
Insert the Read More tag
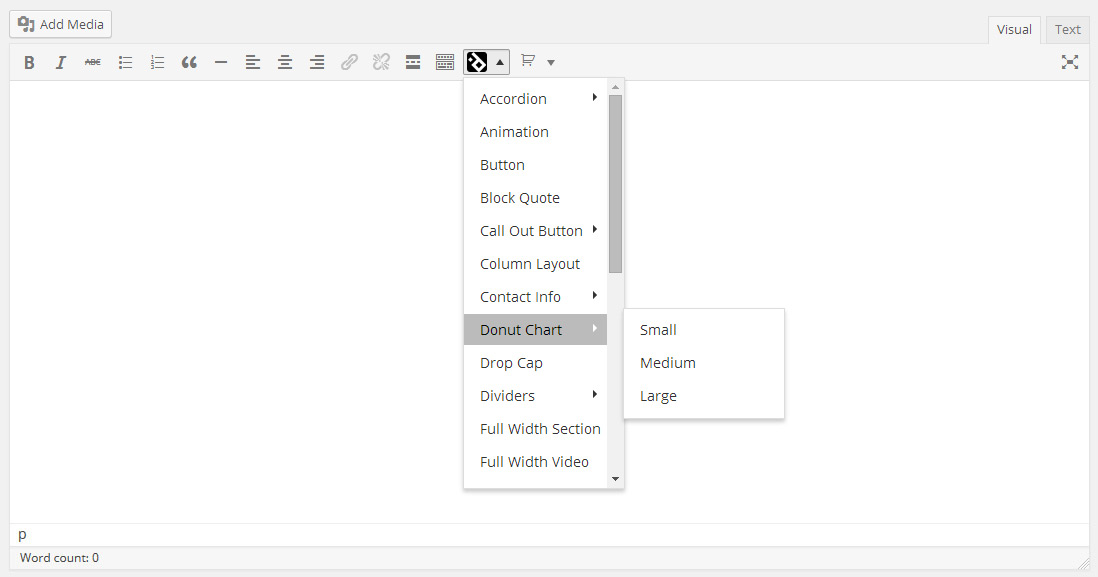[x=413, y=62]
